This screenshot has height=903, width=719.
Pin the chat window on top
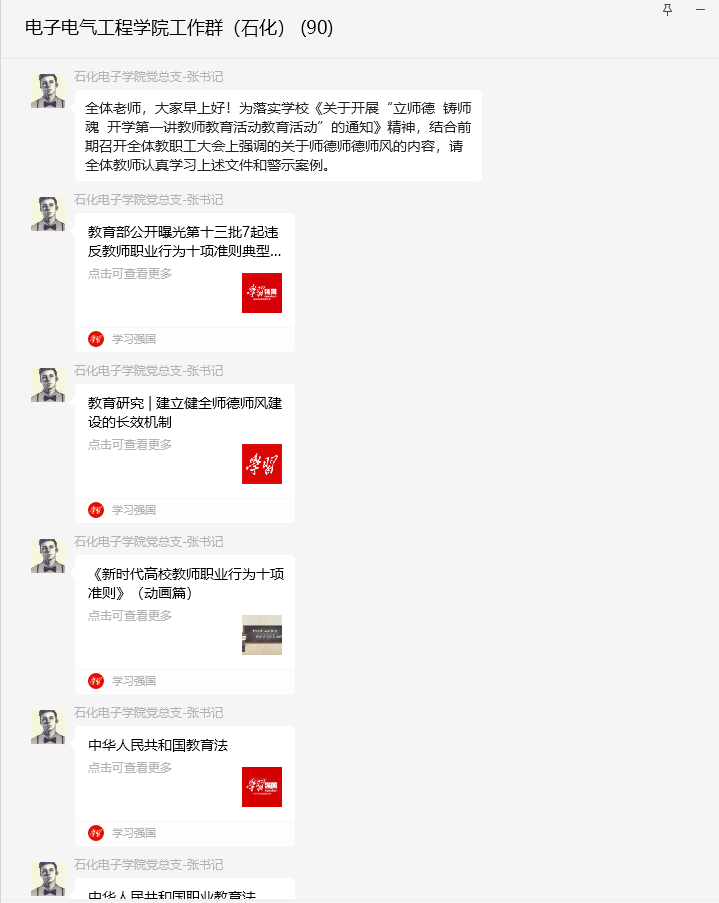[667, 10]
